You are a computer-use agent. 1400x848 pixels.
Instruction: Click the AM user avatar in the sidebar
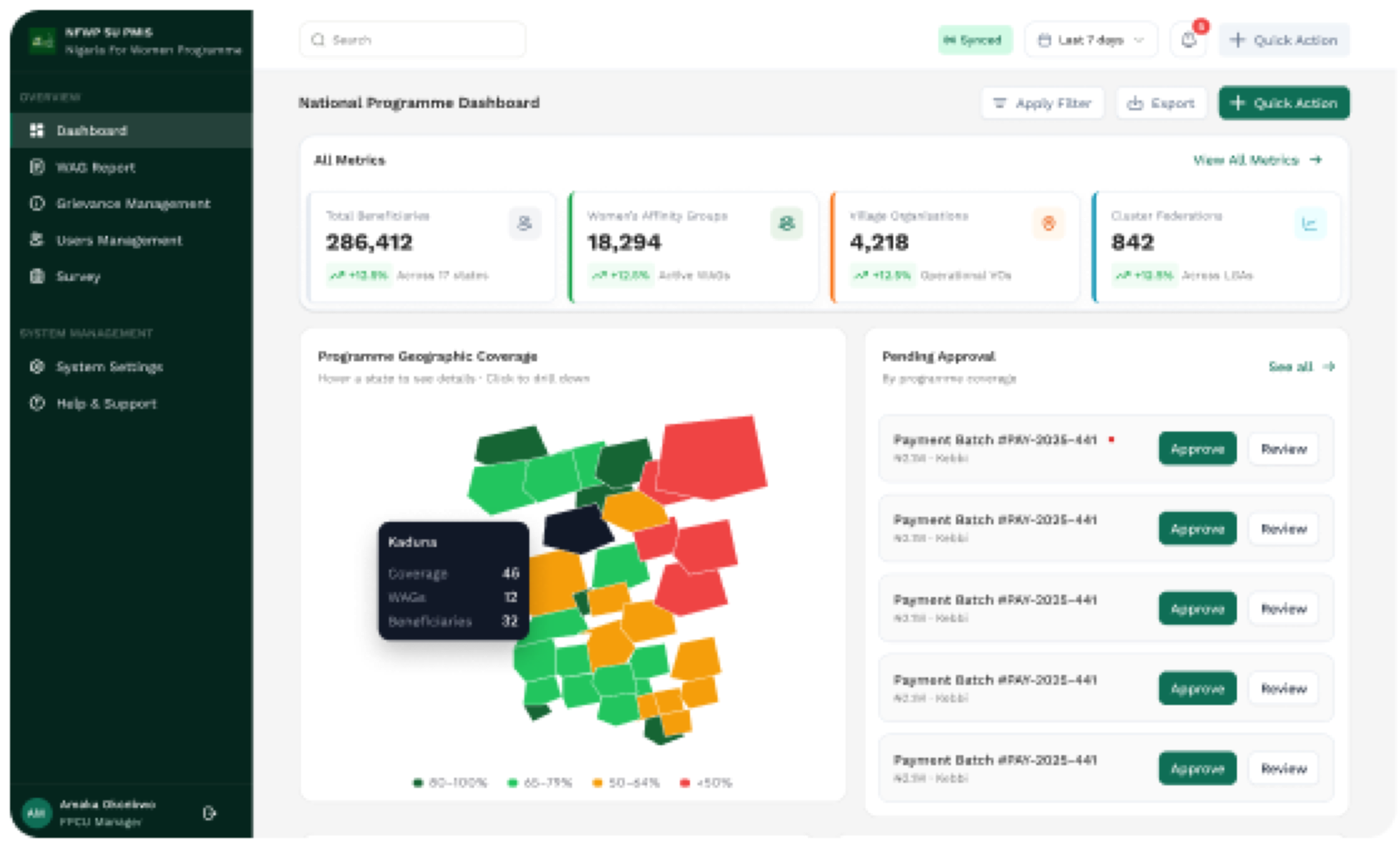(x=36, y=812)
